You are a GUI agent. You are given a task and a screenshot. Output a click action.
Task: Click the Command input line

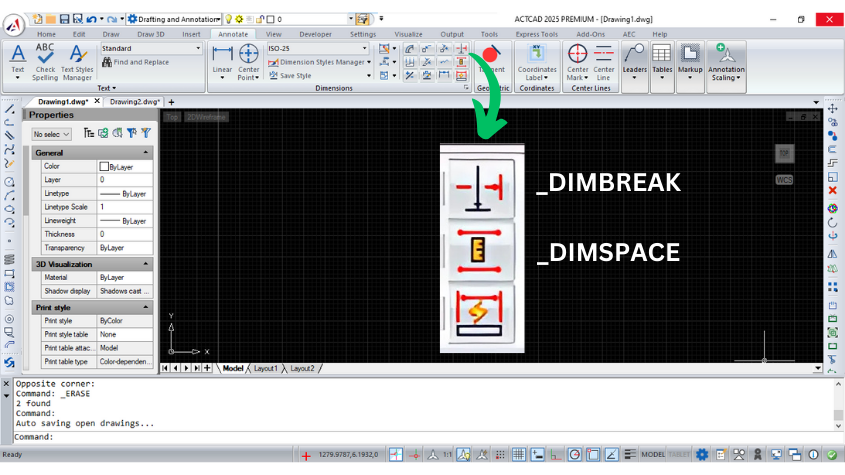(x=423, y=437)
